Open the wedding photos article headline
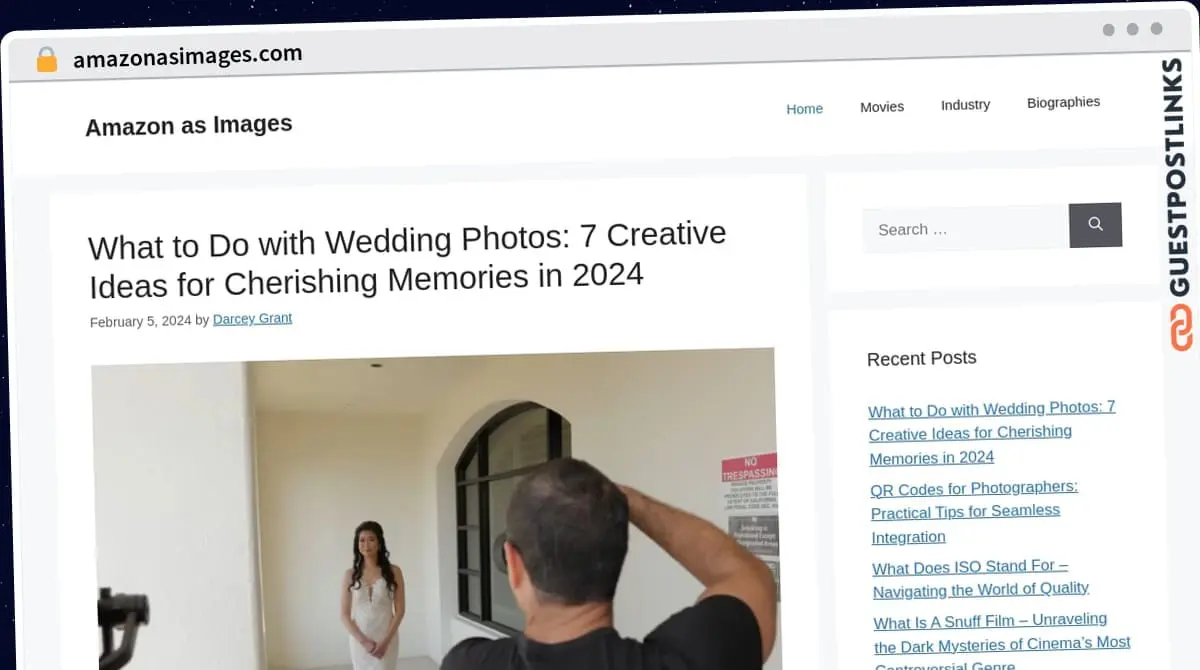The width and height of the screenshot is (1200, 670). 407,258
